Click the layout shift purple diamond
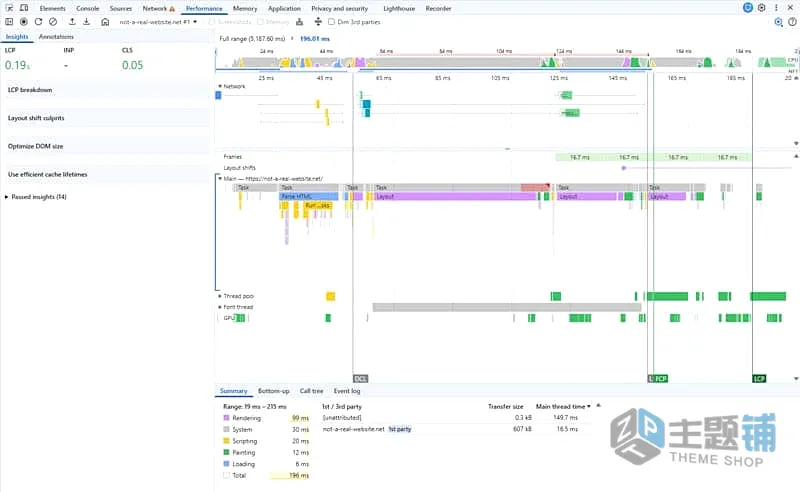The height and width of the screenshot is (492, 800). (x=623, y=168)
